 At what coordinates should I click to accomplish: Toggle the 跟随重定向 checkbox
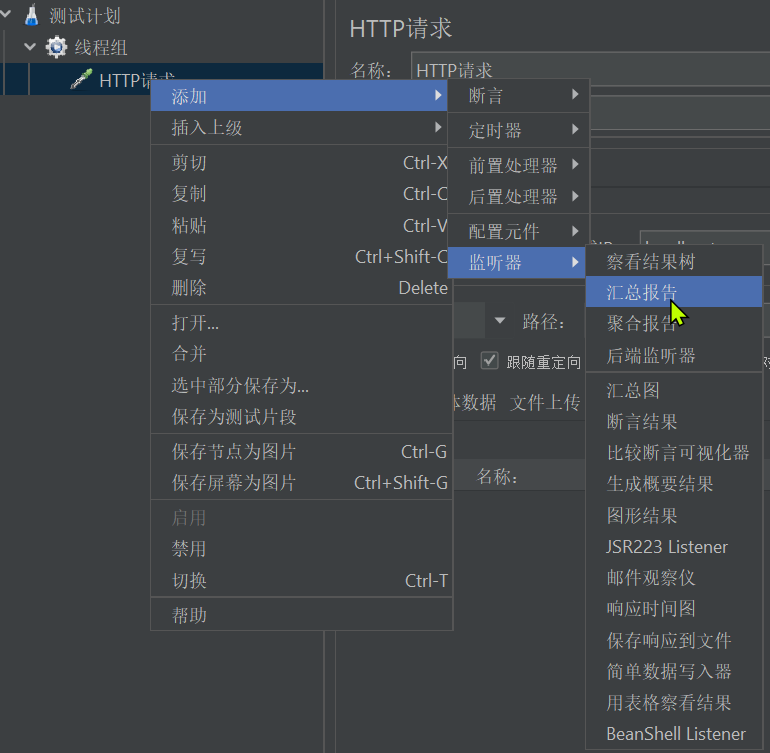[x=490, y=361]
